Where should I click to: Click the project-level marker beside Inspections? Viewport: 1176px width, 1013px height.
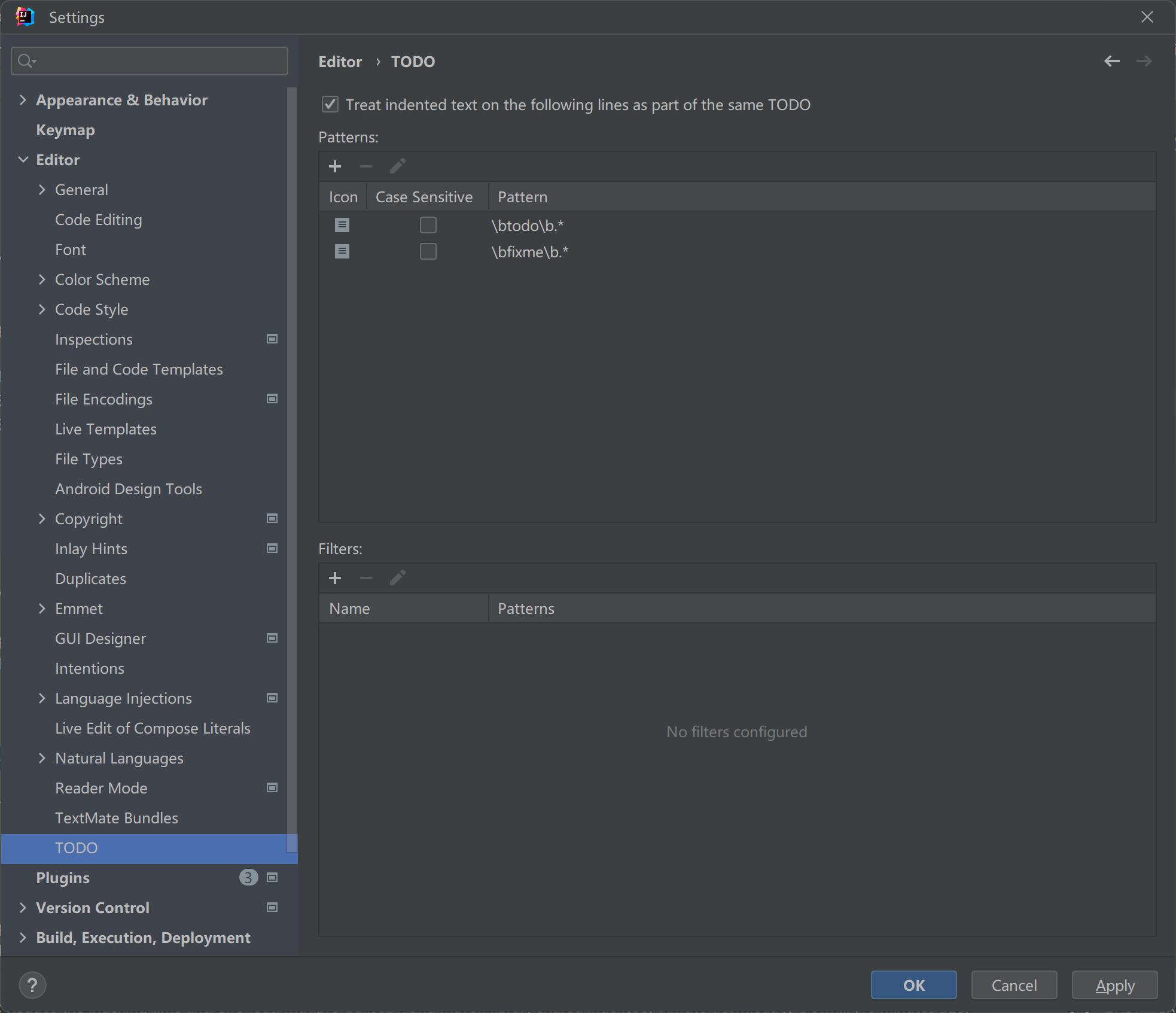click(272, 339)
